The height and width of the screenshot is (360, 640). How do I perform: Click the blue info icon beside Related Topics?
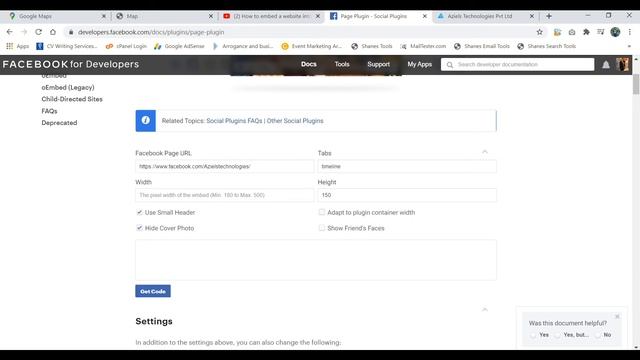click(146, 121)
